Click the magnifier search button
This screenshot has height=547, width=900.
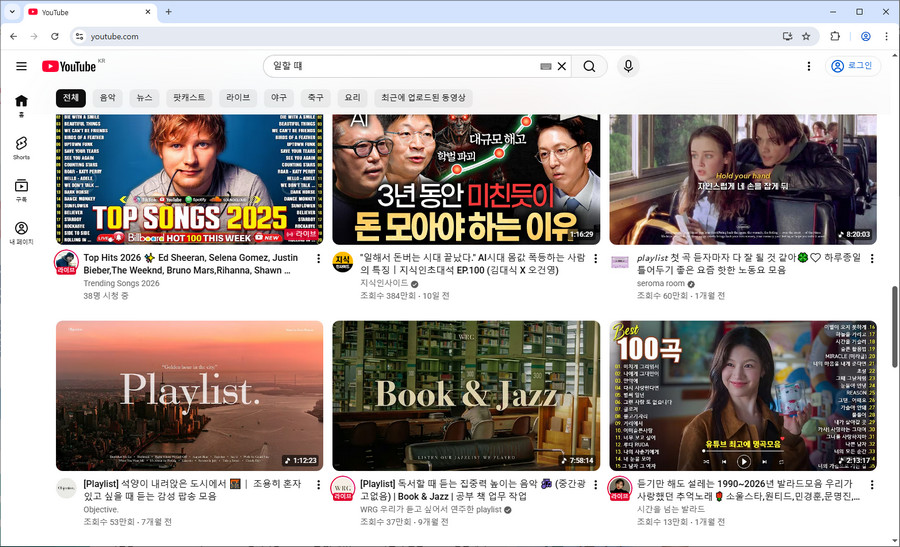point(589,66)
